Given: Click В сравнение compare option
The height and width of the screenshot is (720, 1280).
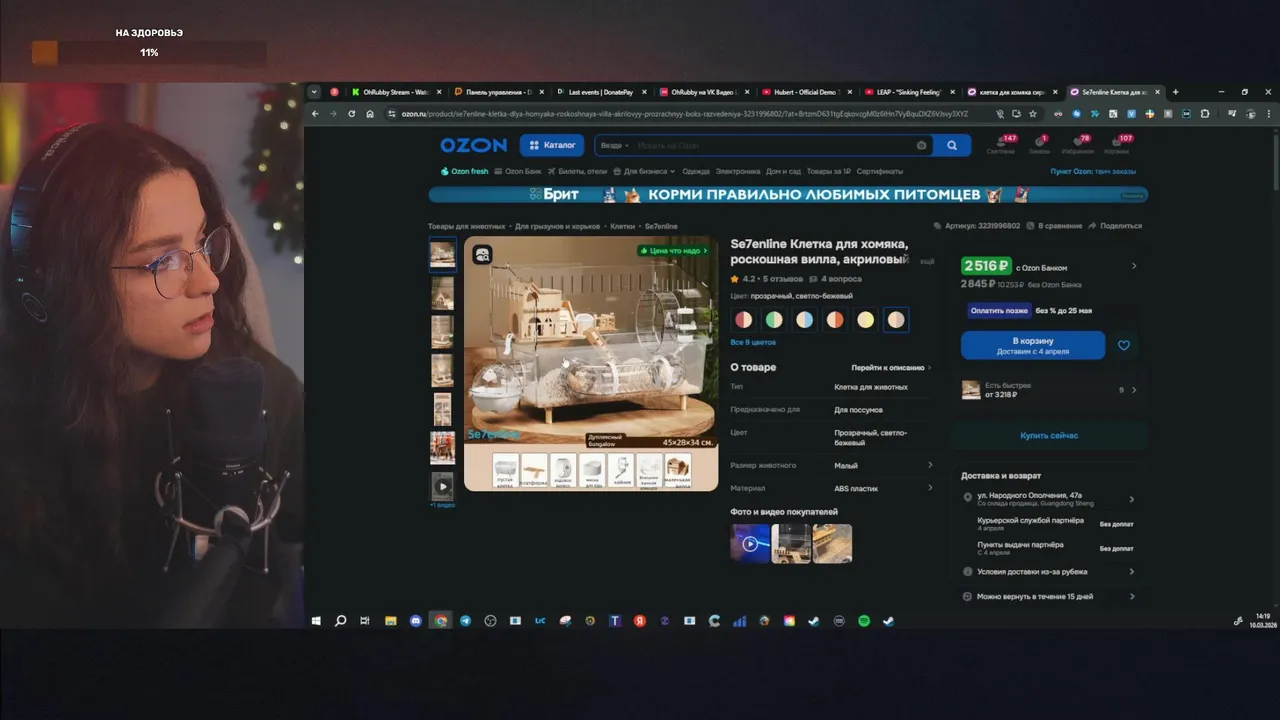Looking at the screenshot, I should (1055, 226).
